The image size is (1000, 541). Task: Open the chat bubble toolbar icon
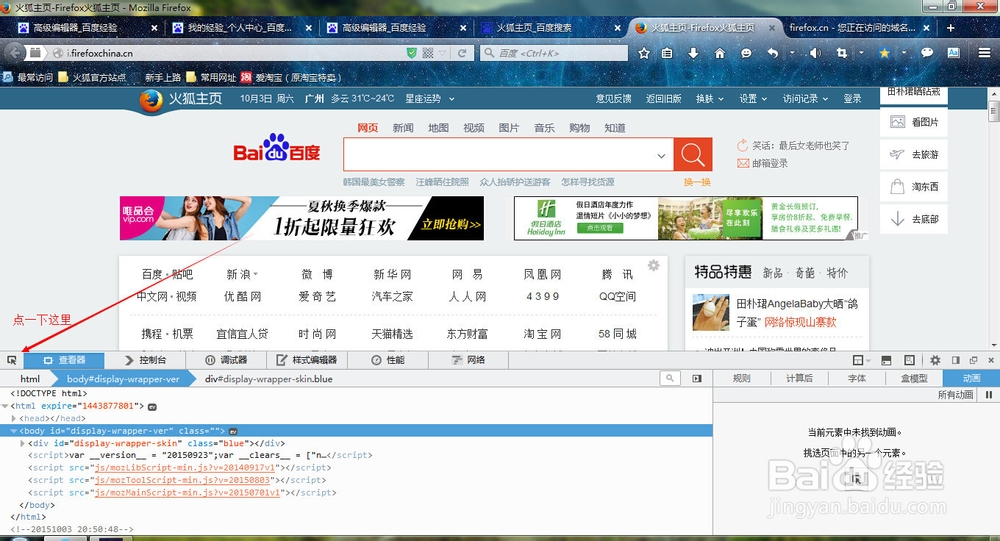(927, 53)
